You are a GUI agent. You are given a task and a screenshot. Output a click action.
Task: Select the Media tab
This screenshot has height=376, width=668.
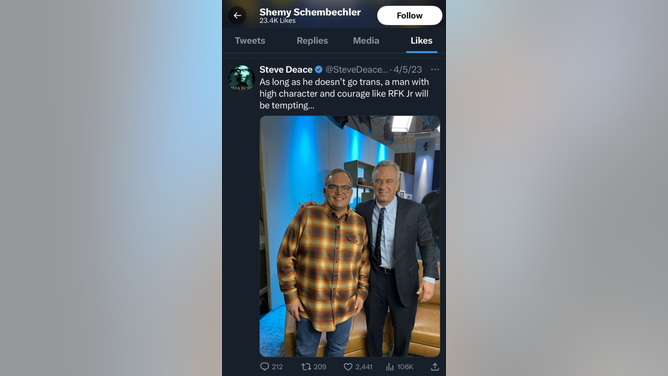point(366,40)
